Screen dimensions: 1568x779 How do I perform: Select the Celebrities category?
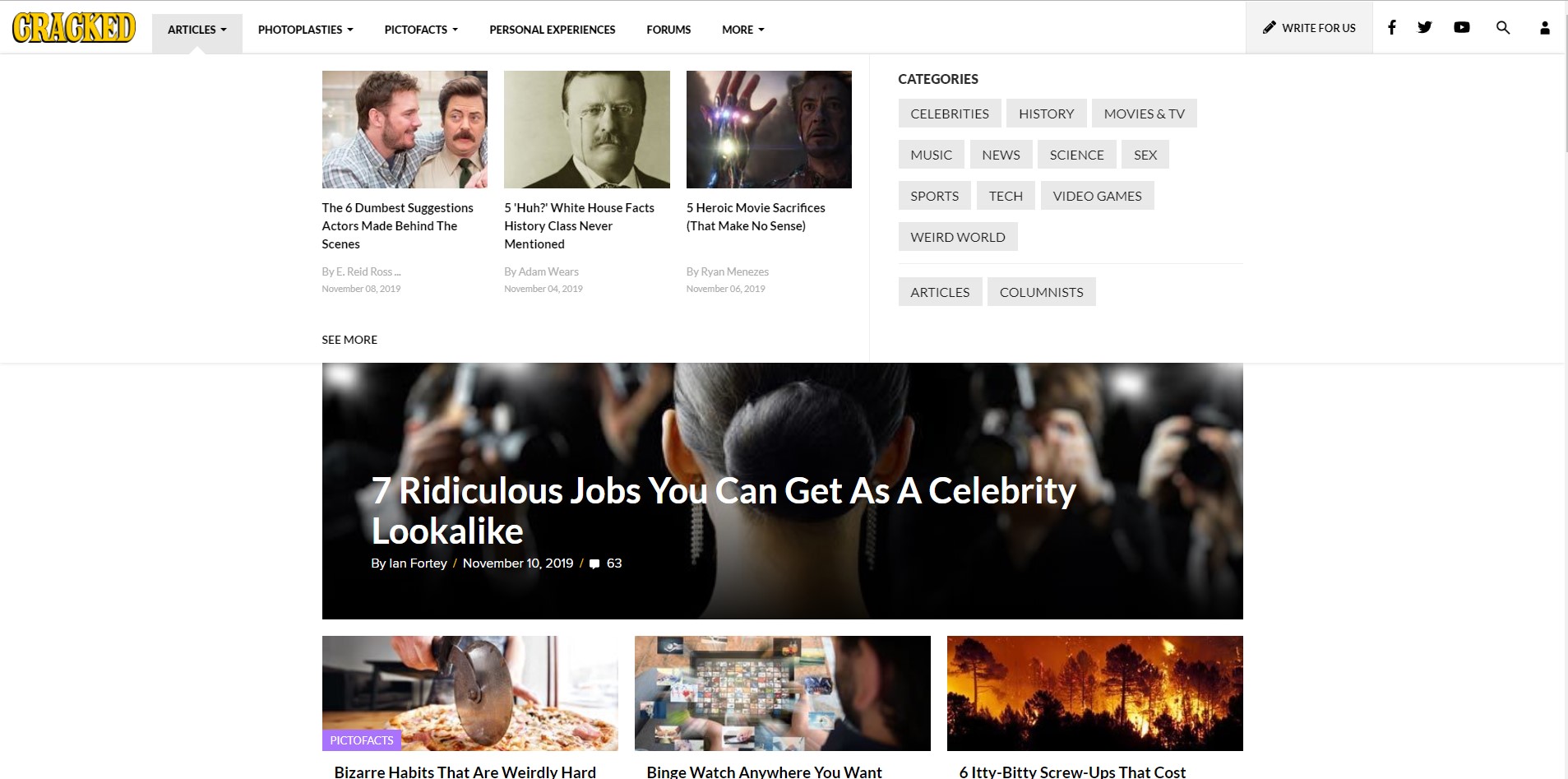pyautogui.click(x=949, y=114)
